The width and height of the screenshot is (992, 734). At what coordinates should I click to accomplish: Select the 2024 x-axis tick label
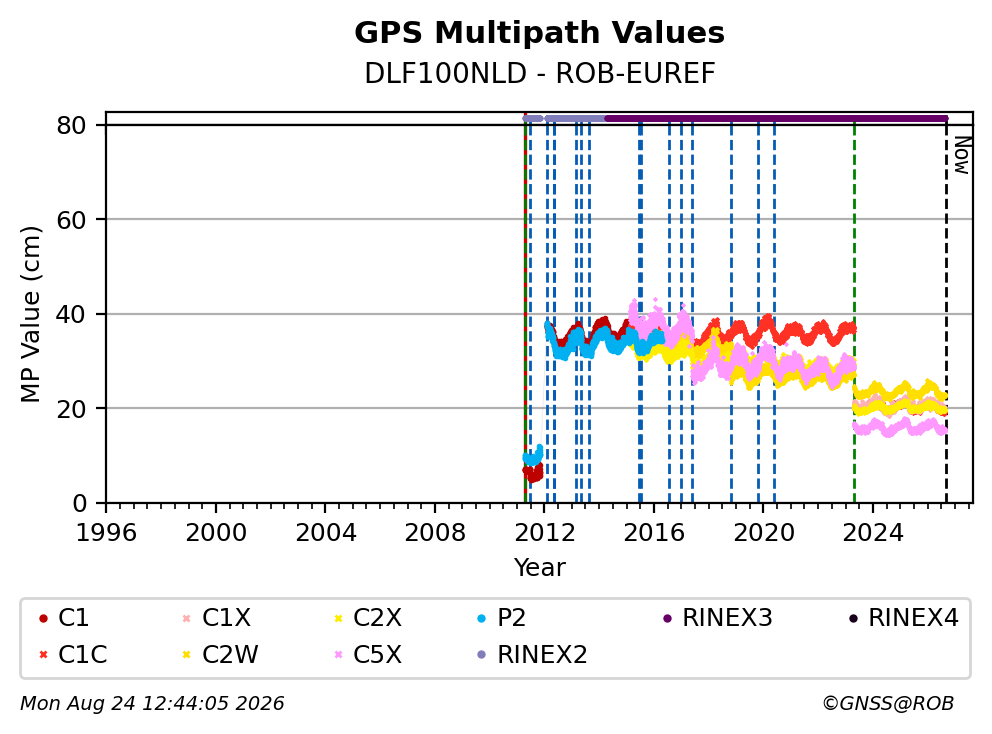[873, 533]
